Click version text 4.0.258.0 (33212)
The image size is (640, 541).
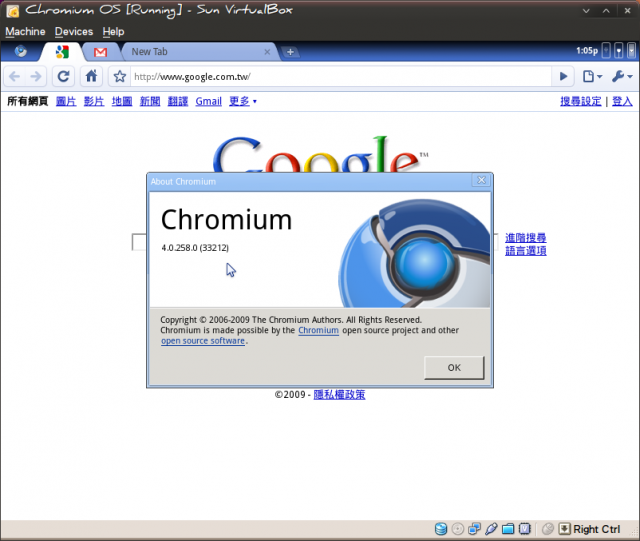[x=195, y=248]
